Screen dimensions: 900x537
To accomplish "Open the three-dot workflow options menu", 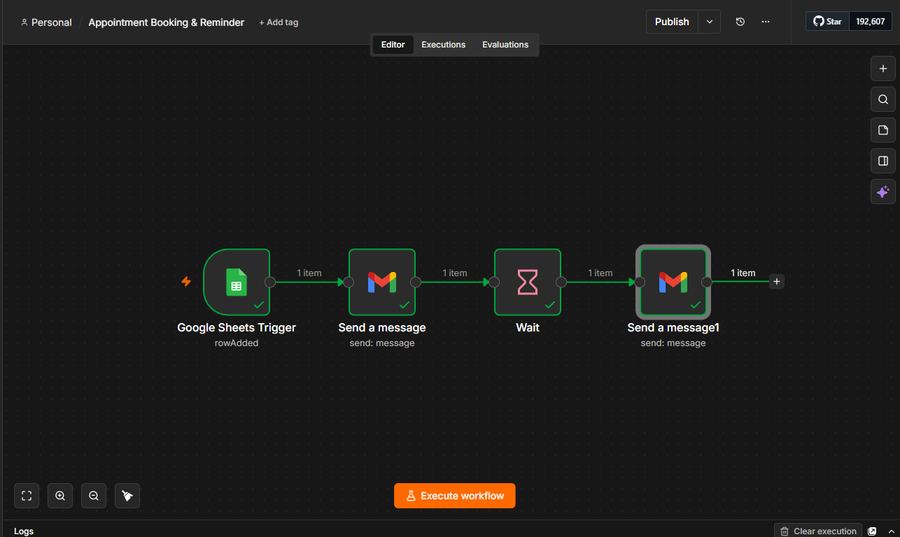I will point(766,22).
